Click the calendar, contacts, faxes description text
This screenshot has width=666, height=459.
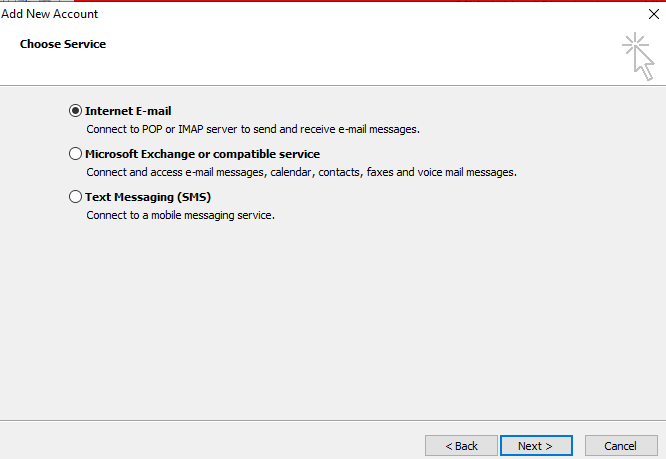click(302, 172)
